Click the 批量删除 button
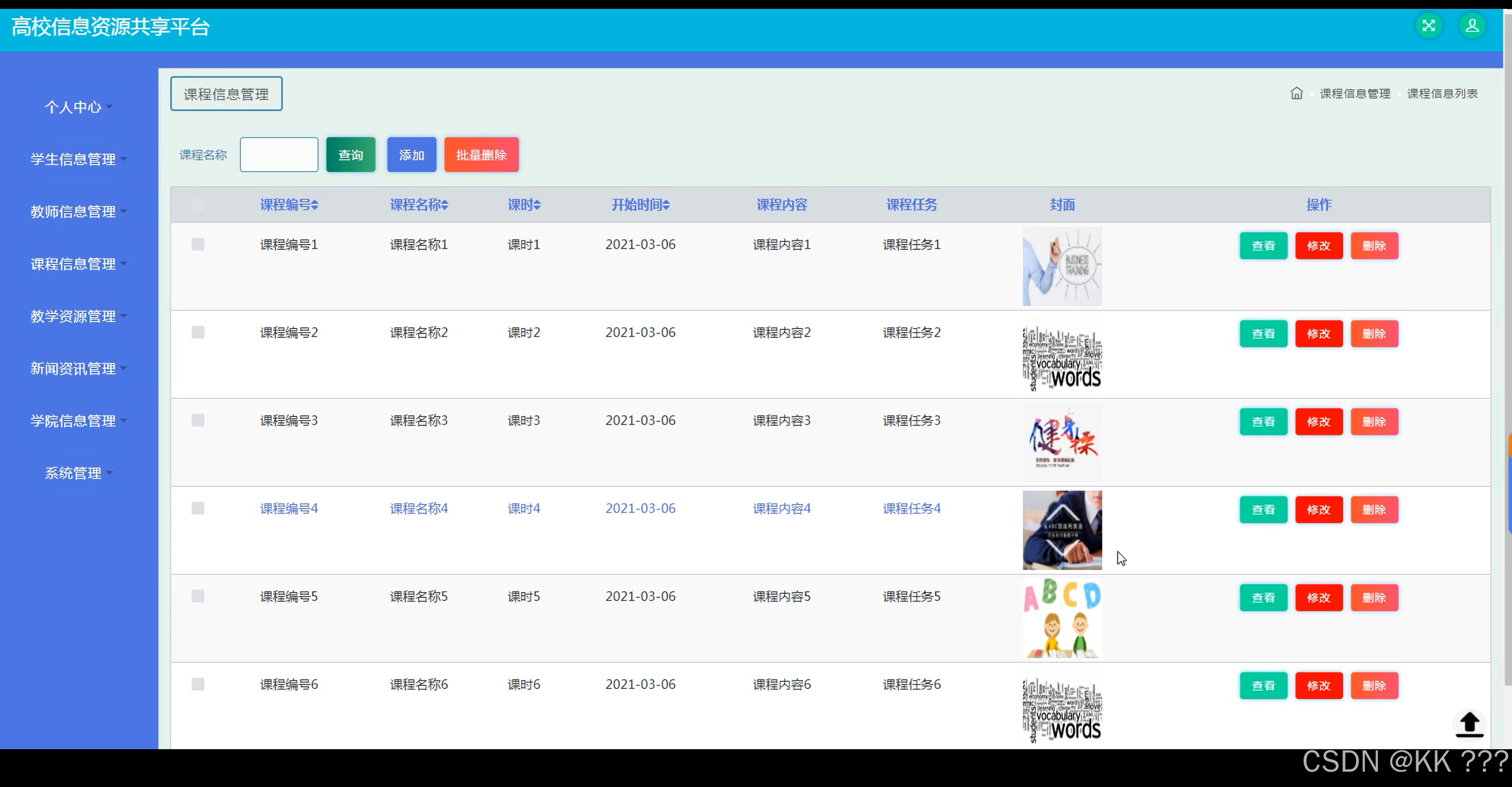 (x=481, y=155)
